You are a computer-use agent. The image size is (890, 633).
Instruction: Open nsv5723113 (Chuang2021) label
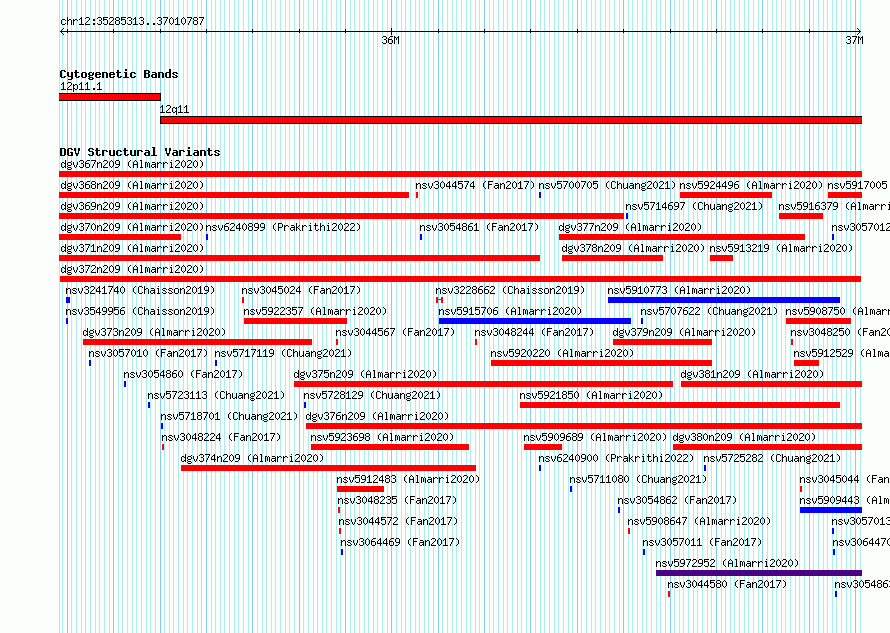coord(216,395)
